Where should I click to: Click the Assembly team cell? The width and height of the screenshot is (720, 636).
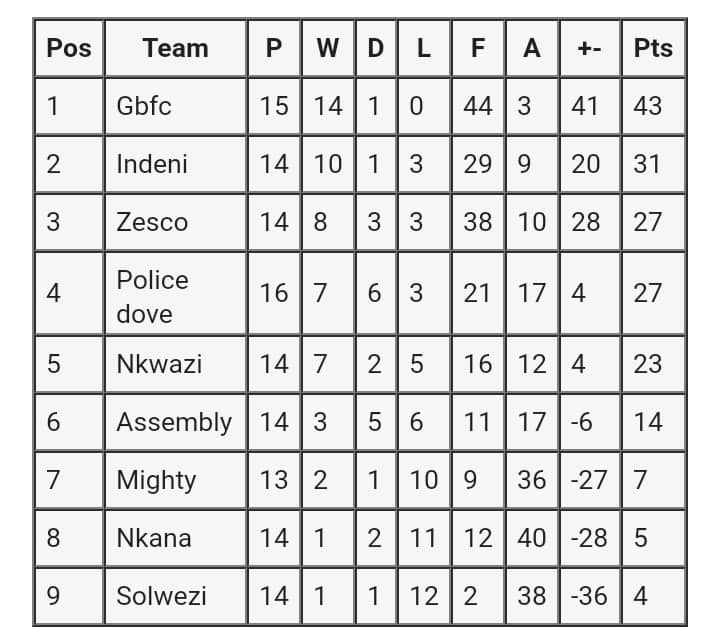coord(174,422)
